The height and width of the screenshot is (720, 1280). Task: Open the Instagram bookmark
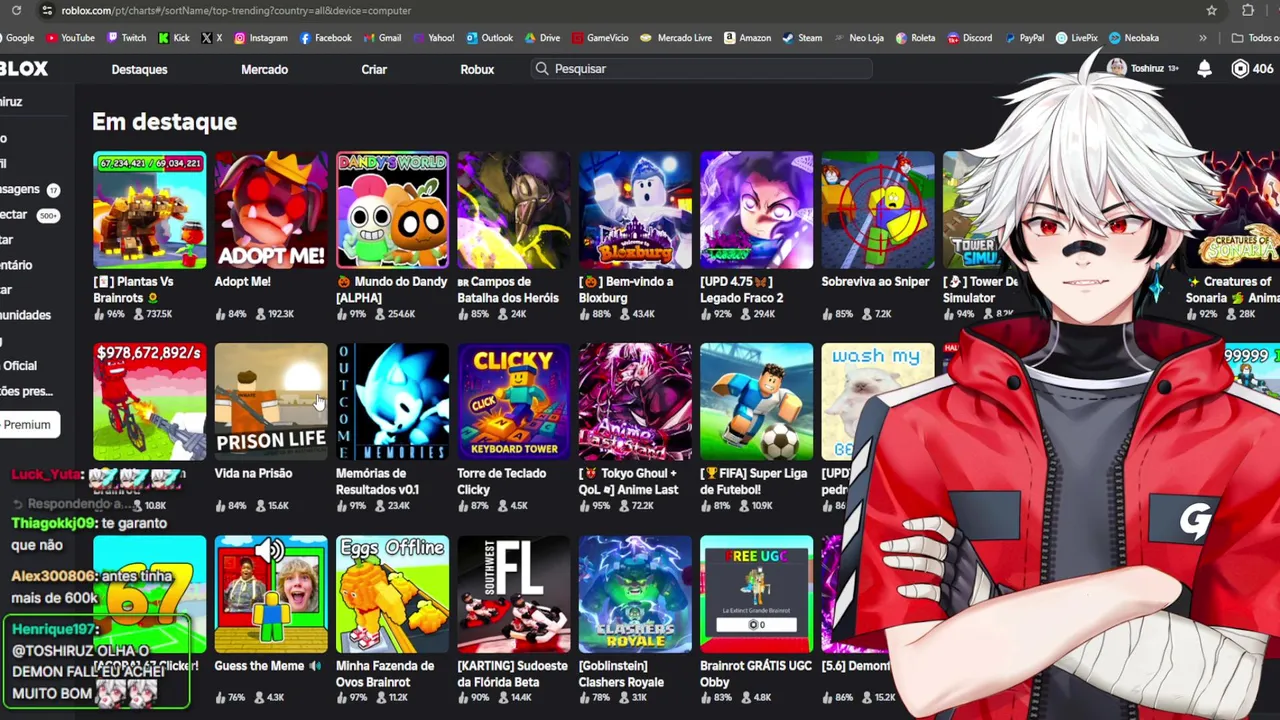coord(261,38)
